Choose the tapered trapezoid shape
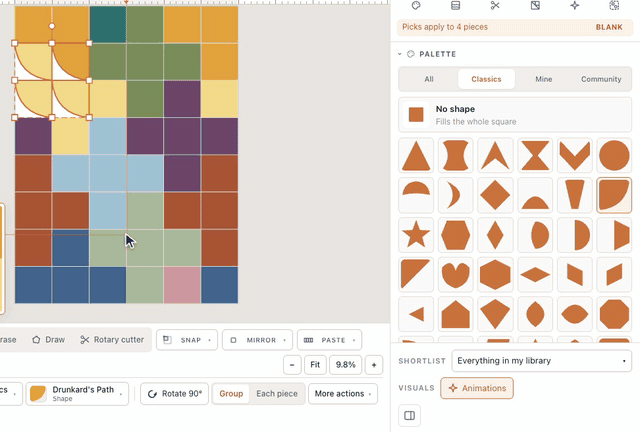The width and height of the screenshot is (640, 432). point(574,195)
